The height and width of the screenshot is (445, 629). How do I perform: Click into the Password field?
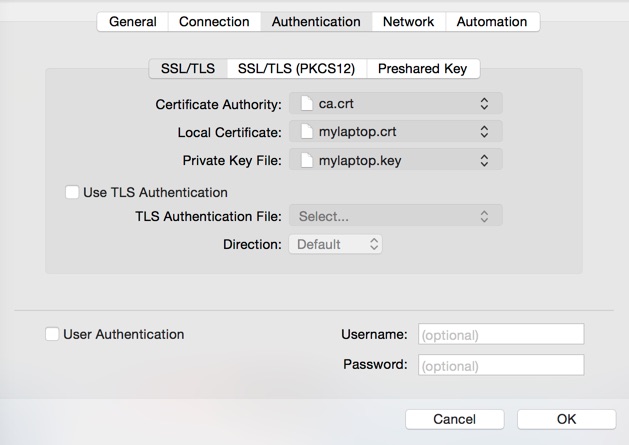501,365
